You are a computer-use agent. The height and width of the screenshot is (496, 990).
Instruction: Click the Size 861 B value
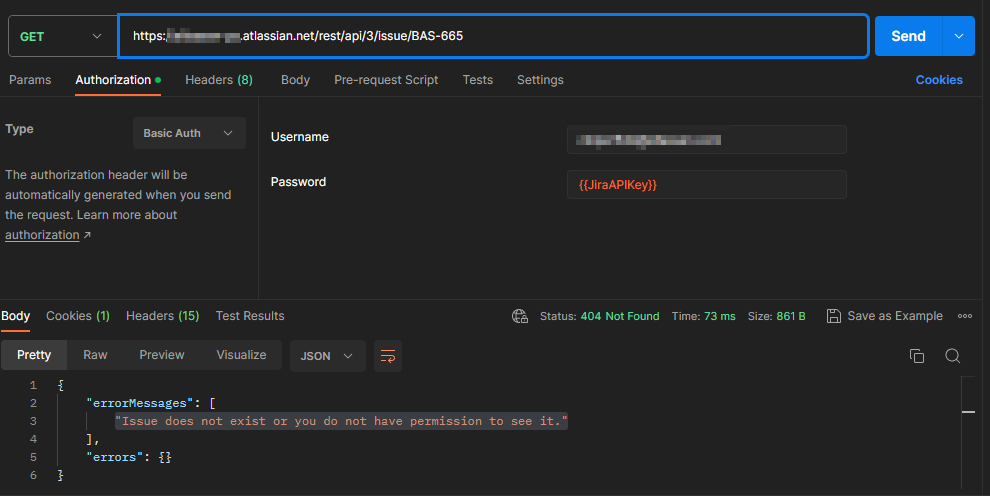(x=790, y=316)
